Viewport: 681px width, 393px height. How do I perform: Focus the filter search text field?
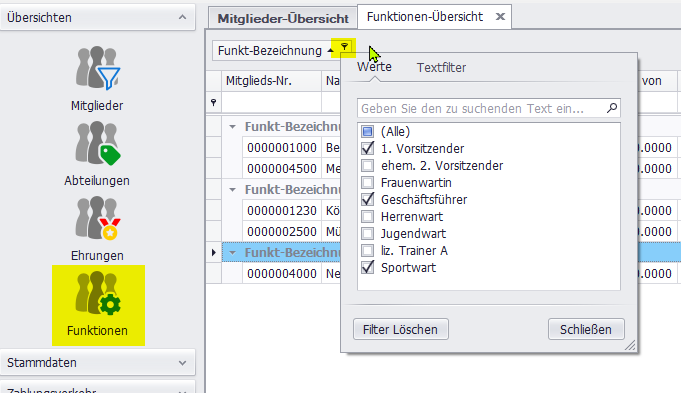pos(482,108)
